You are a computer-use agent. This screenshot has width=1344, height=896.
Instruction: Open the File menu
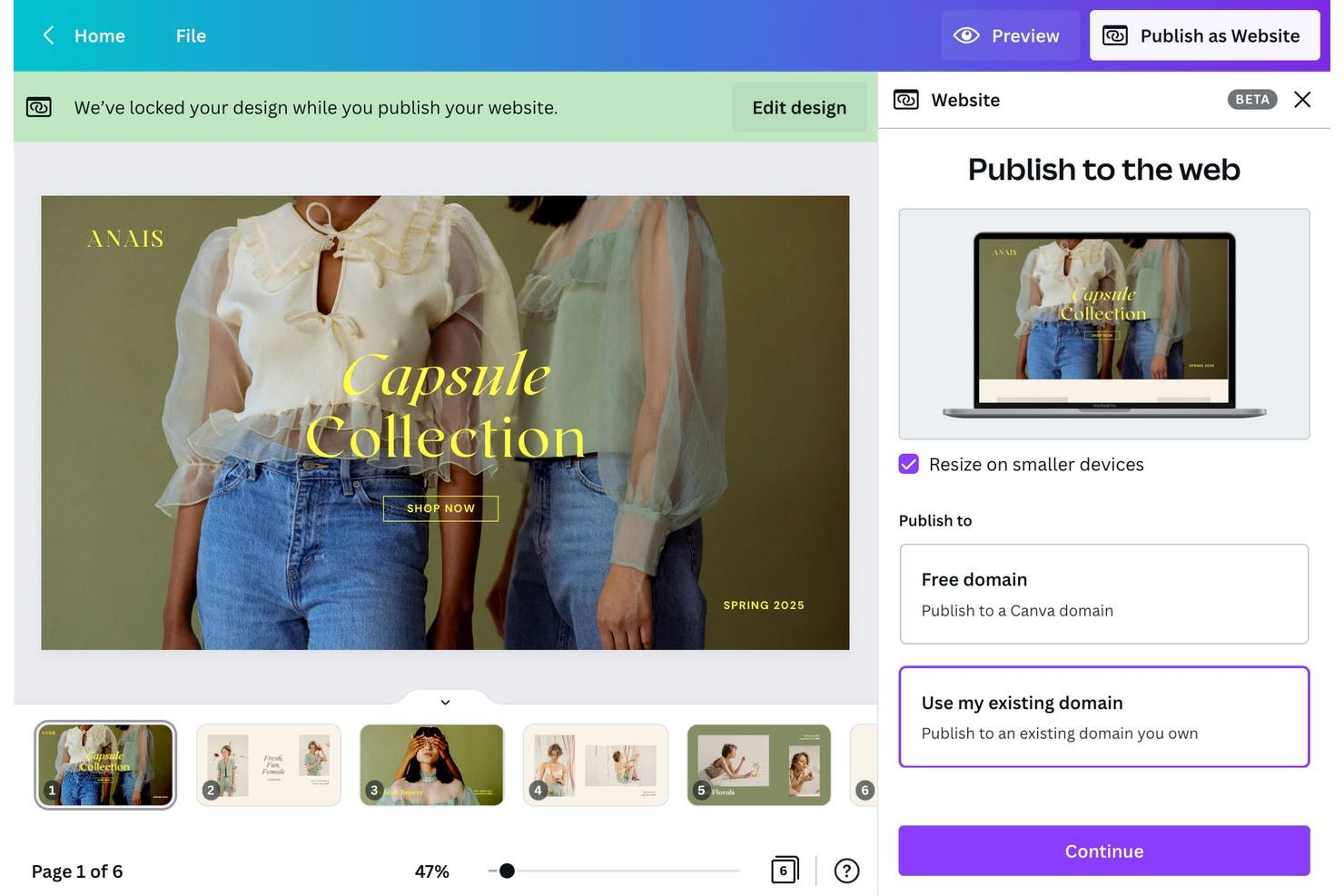[191, 35]
